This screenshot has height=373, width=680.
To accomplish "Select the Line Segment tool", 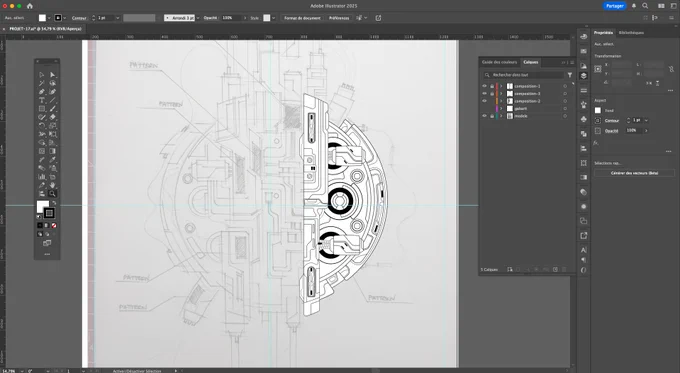I will 52,100.
